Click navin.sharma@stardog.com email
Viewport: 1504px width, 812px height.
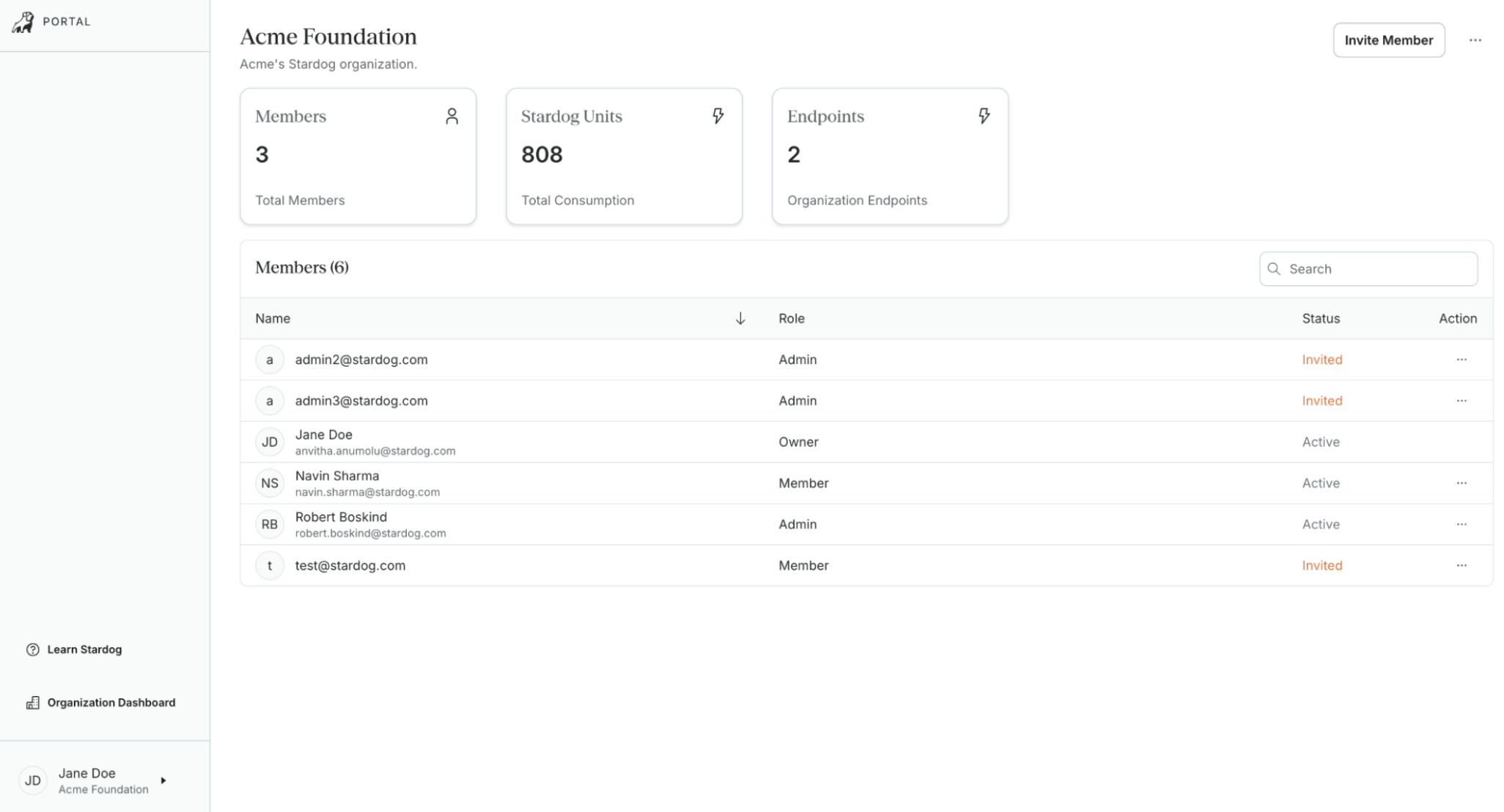367,492
